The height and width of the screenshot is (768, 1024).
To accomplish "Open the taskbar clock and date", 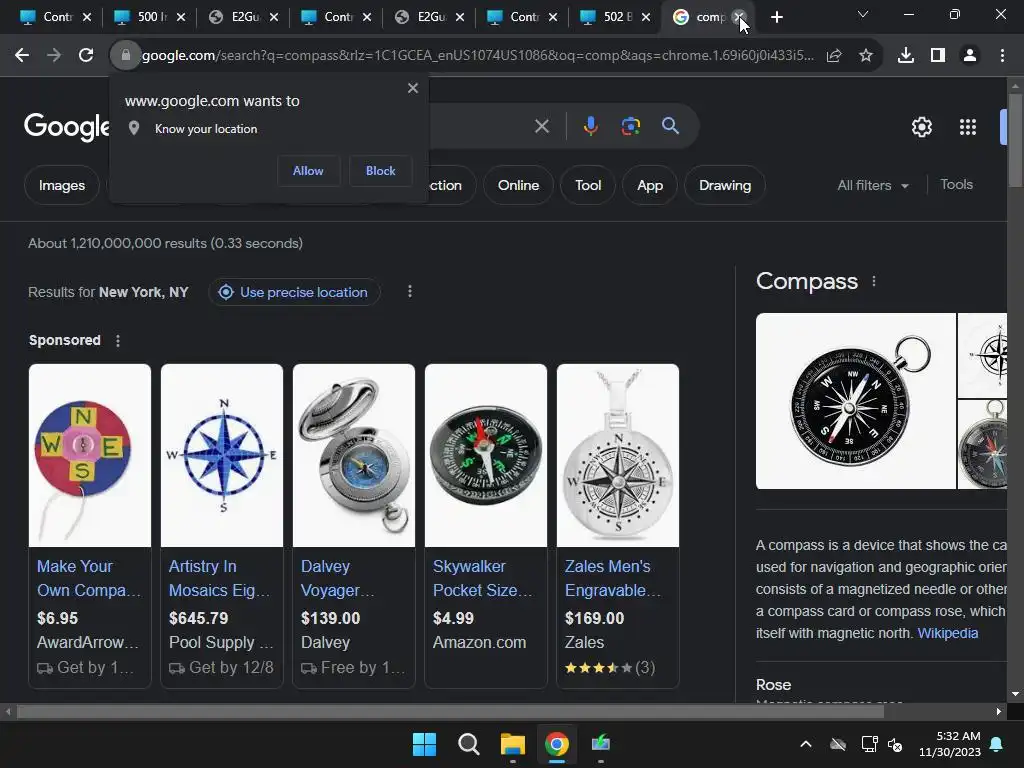I will 950,744.
